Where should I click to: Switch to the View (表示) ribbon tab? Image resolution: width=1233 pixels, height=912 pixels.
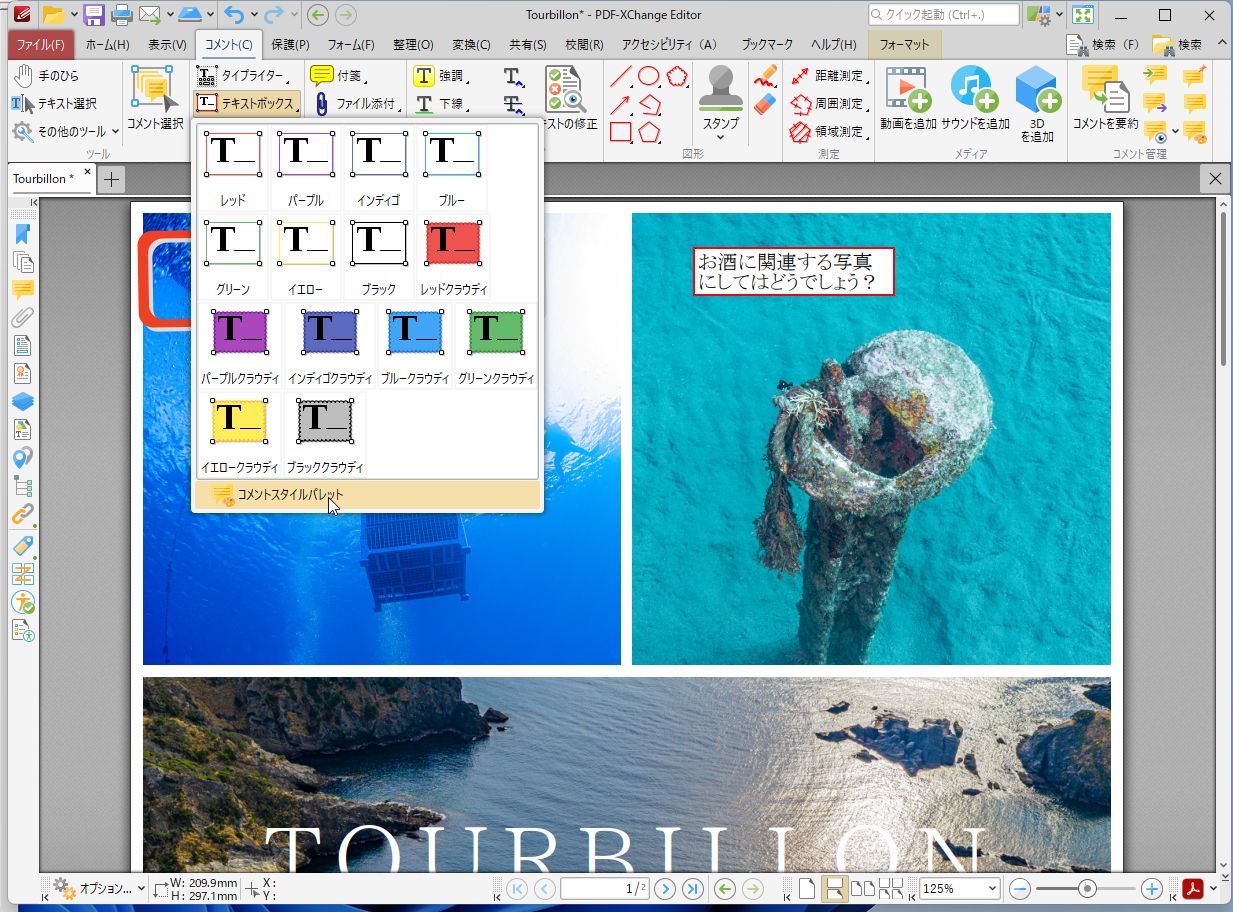[x=167, y=45]
